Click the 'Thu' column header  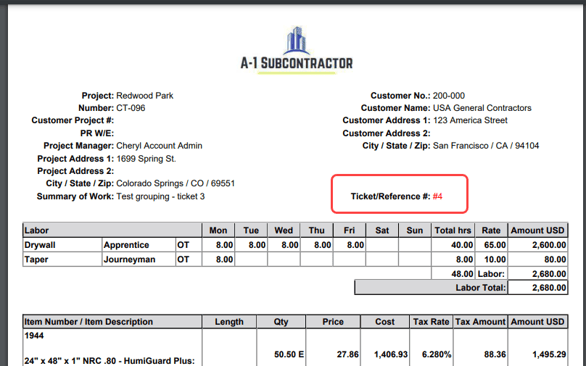tap(317, 230)
